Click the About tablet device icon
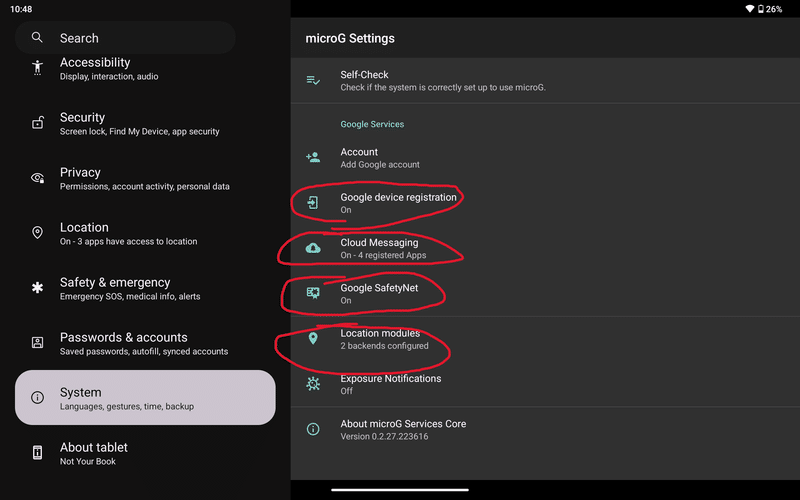This screenshot has height=500, width=800. pyautogui.click(x=37, y=453)
